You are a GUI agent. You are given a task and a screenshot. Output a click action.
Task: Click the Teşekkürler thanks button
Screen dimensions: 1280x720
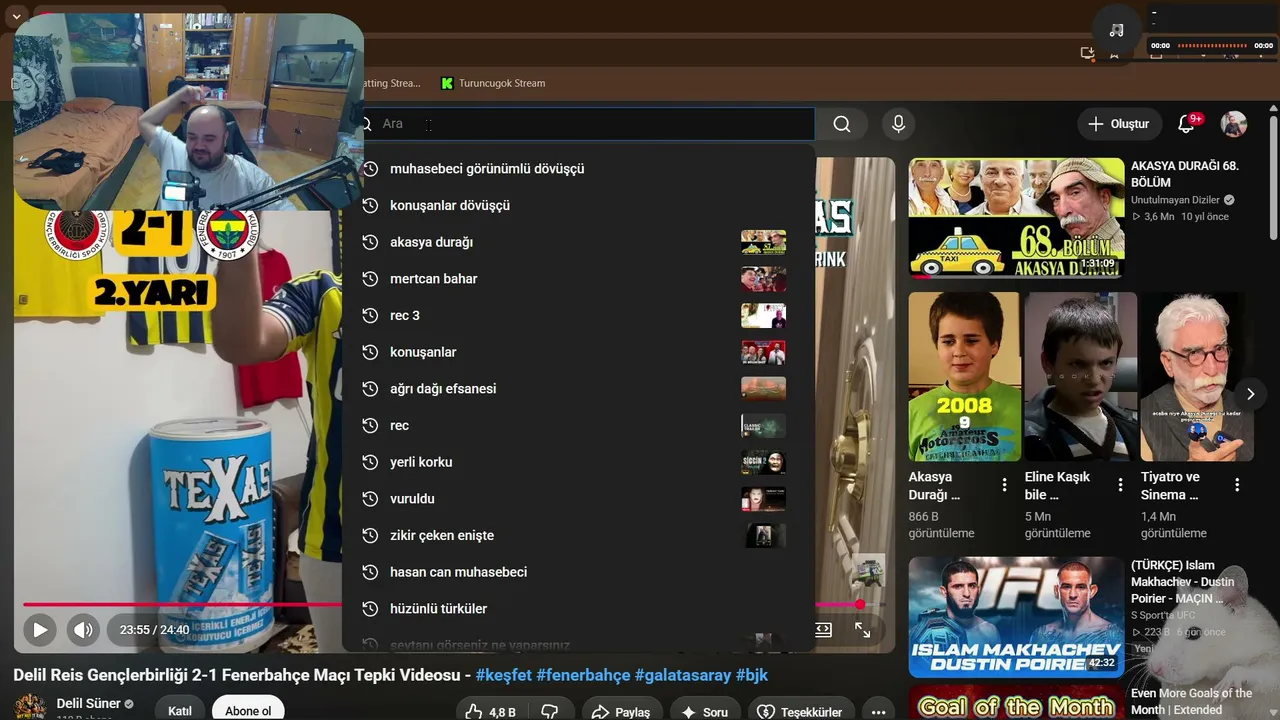(x=801, y=712)
